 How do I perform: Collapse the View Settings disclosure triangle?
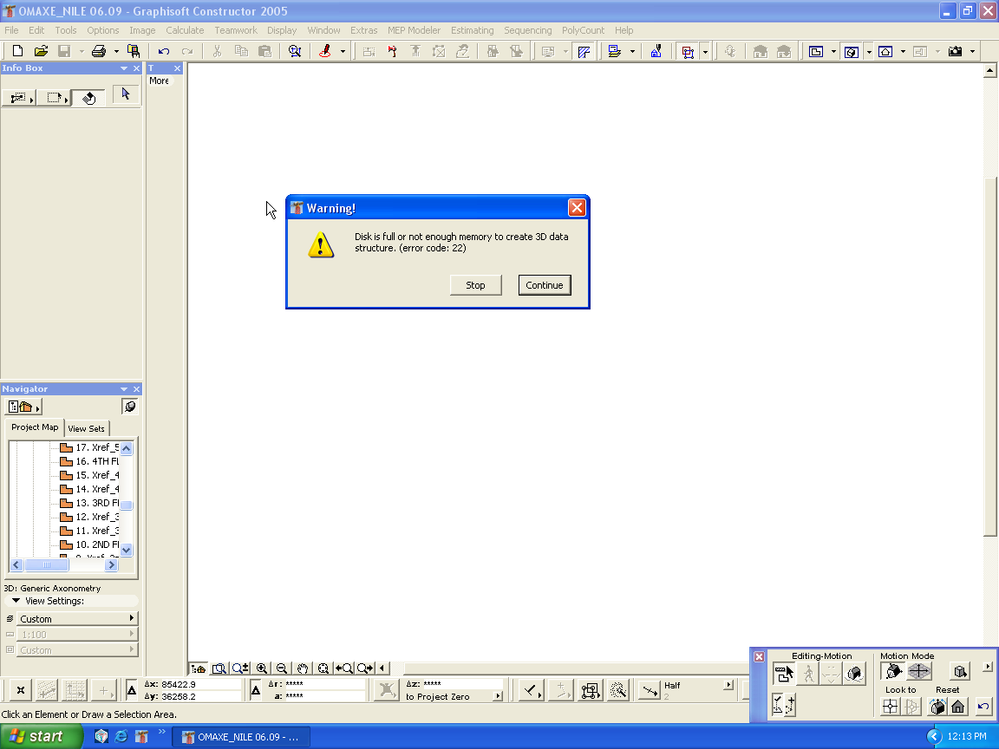point(17,601)
